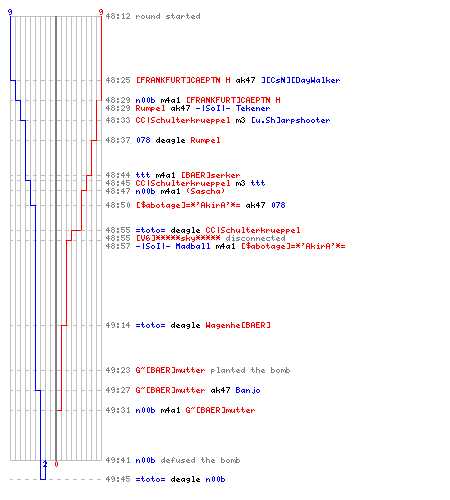The height and width of the screenshot is (500, 450).
Task: Click G~[BAER]mutter planted the bomb entry
Action: coord(213,370)
